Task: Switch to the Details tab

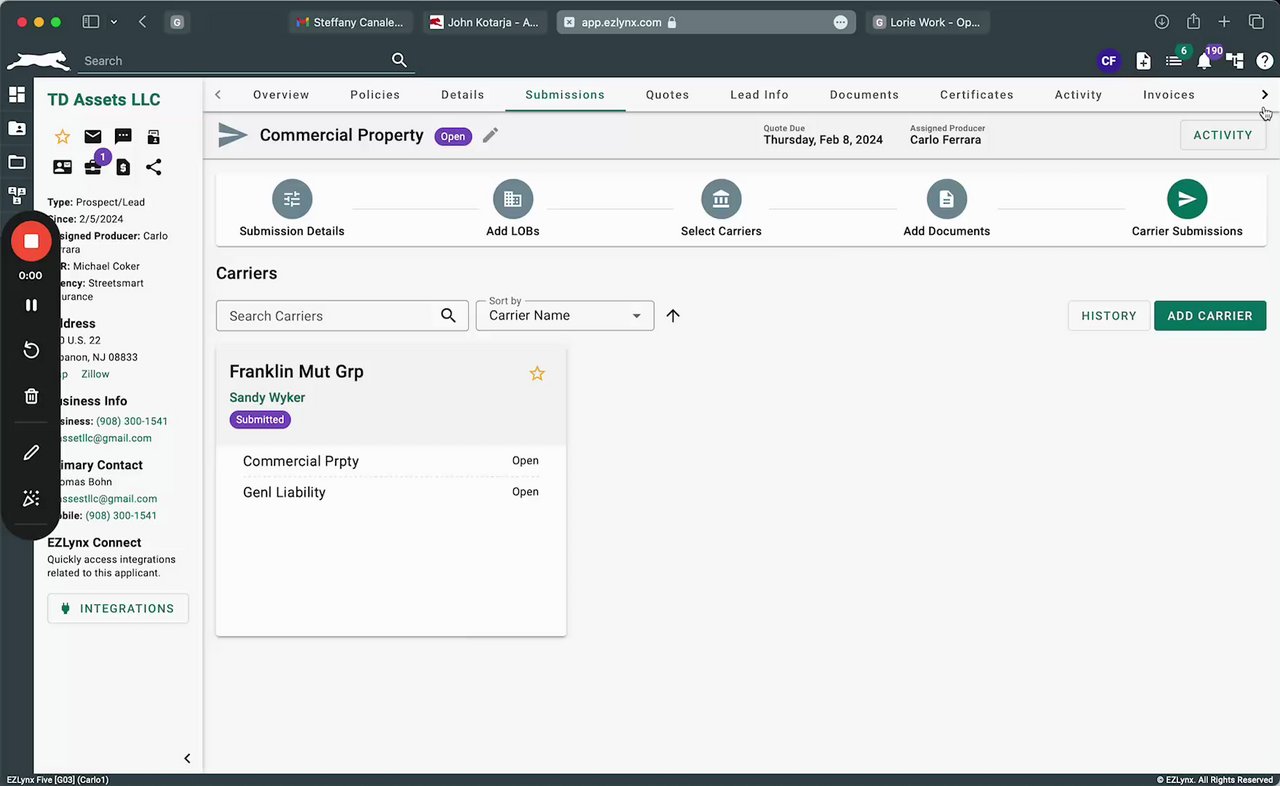Action: click(463, 95)
